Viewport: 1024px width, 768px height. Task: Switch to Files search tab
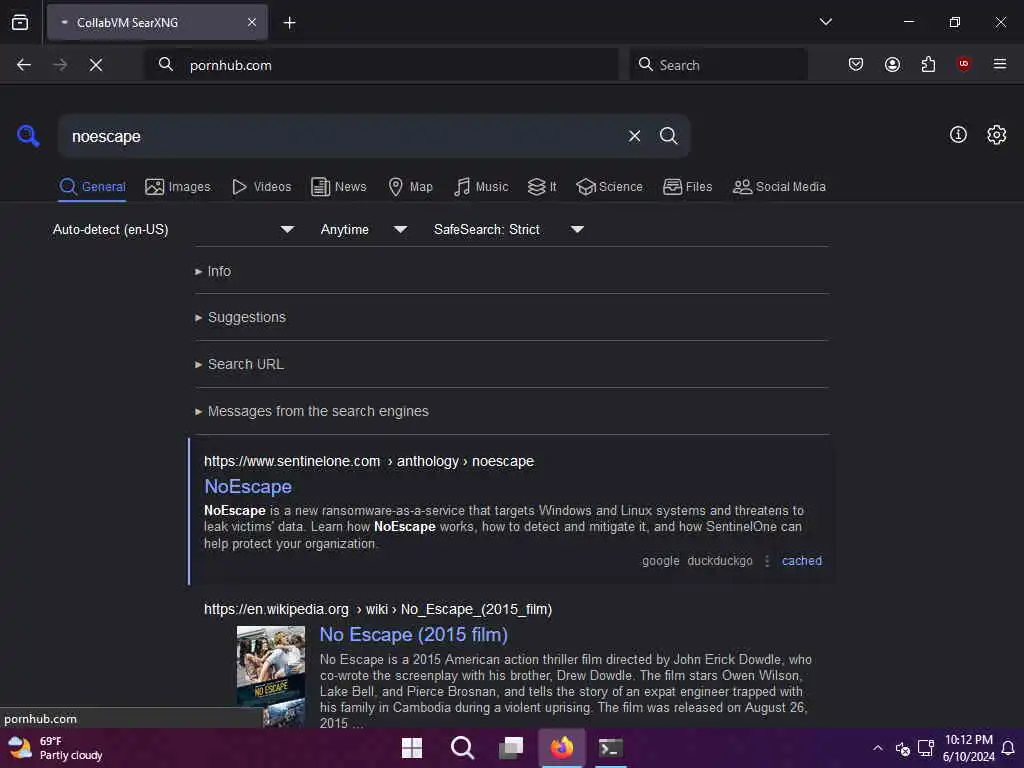tap(687, 187)
